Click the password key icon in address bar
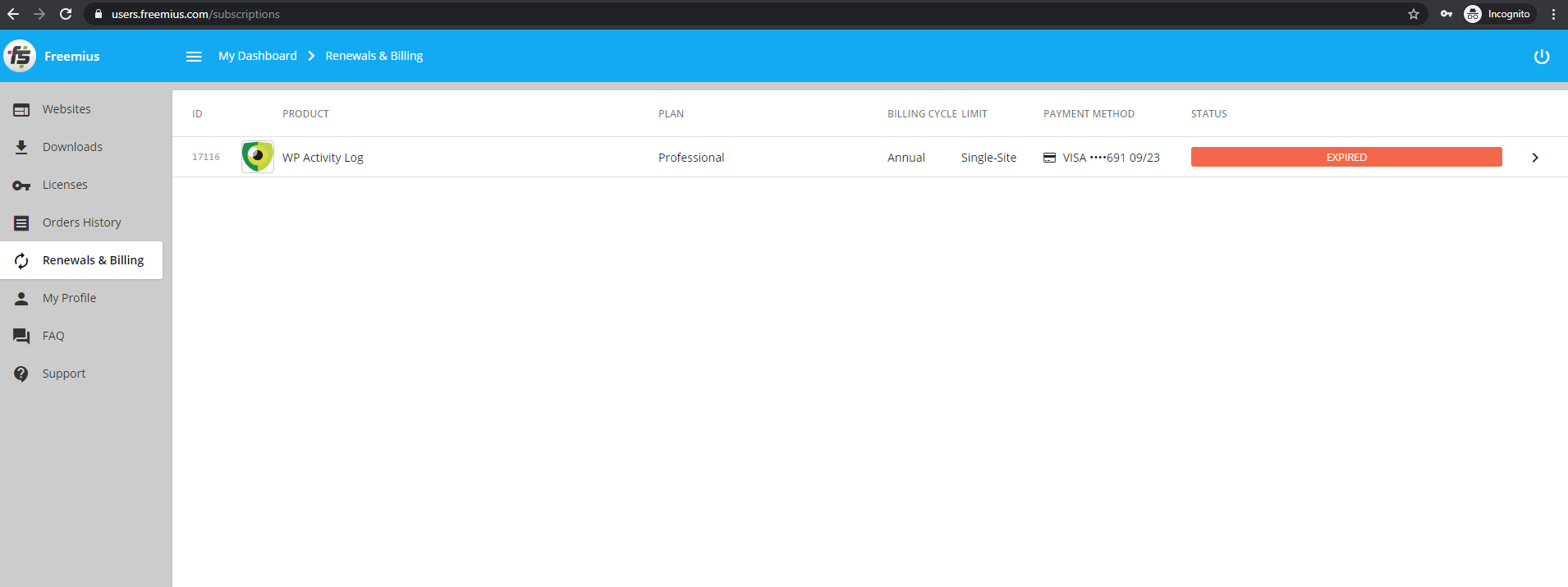The width and height of the screenshot is (1568, 587). pos(1447,14)
